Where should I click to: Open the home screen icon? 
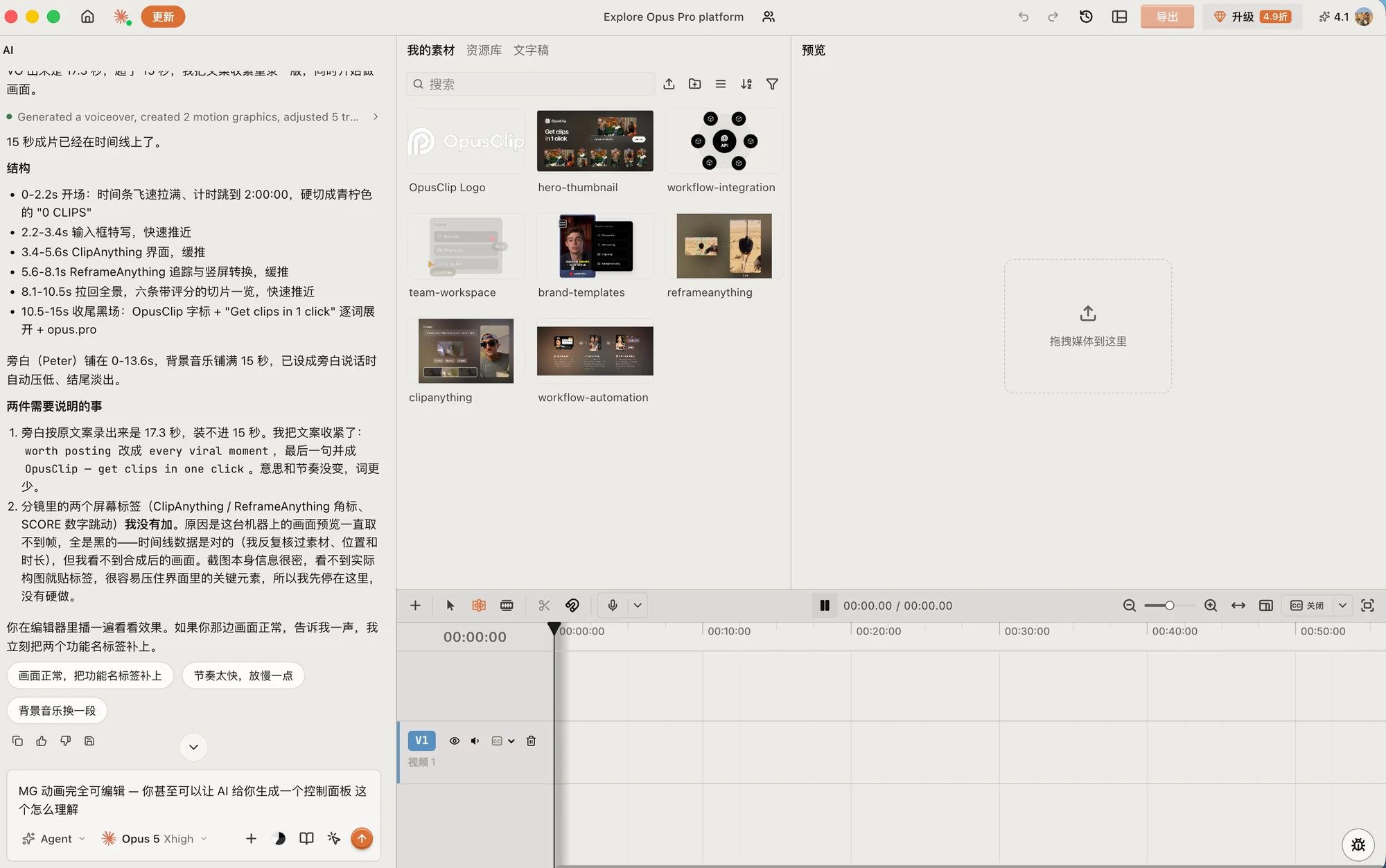[87, 17]
